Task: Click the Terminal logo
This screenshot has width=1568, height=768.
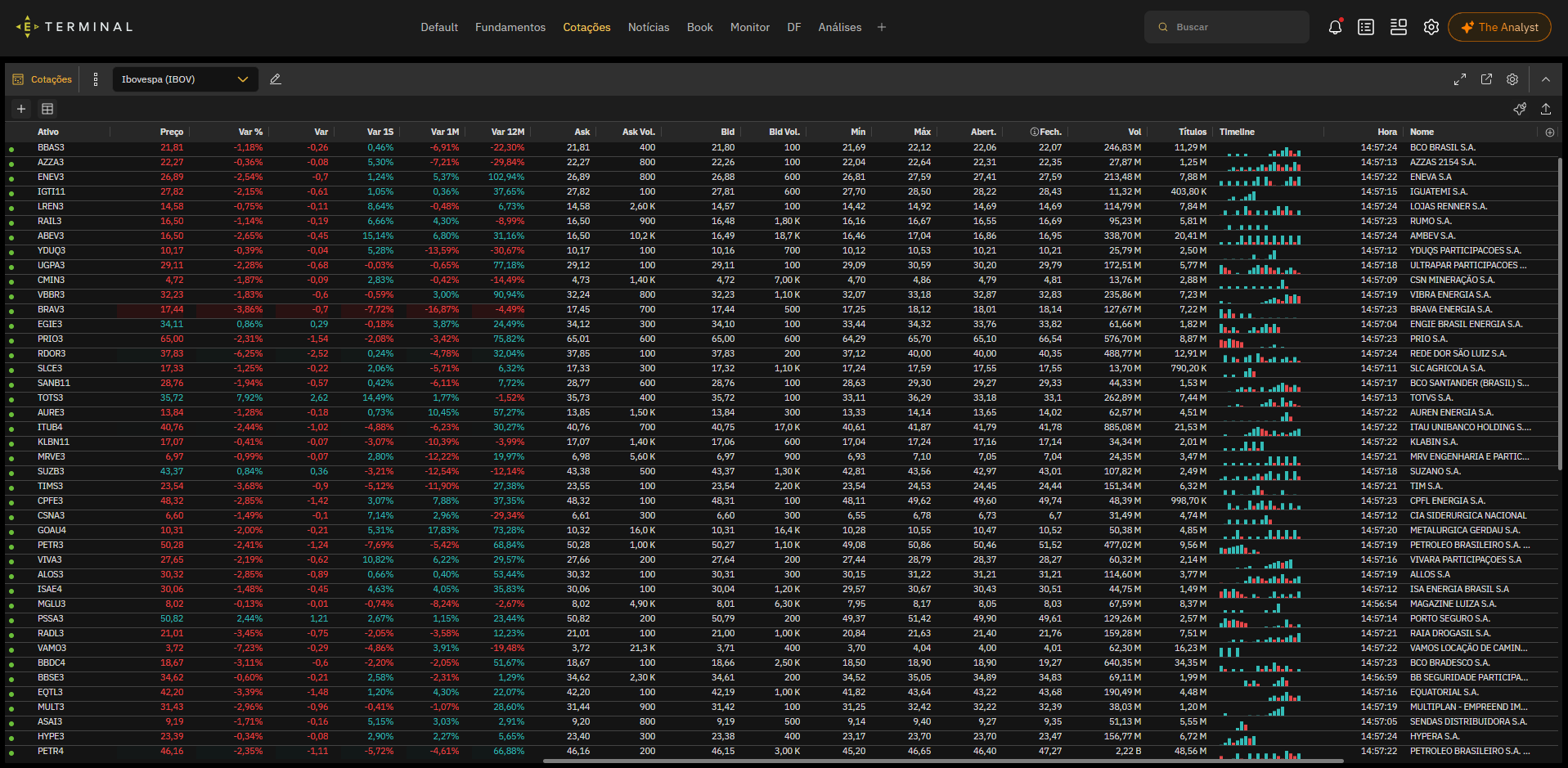Action: click(x=74, y=27)
